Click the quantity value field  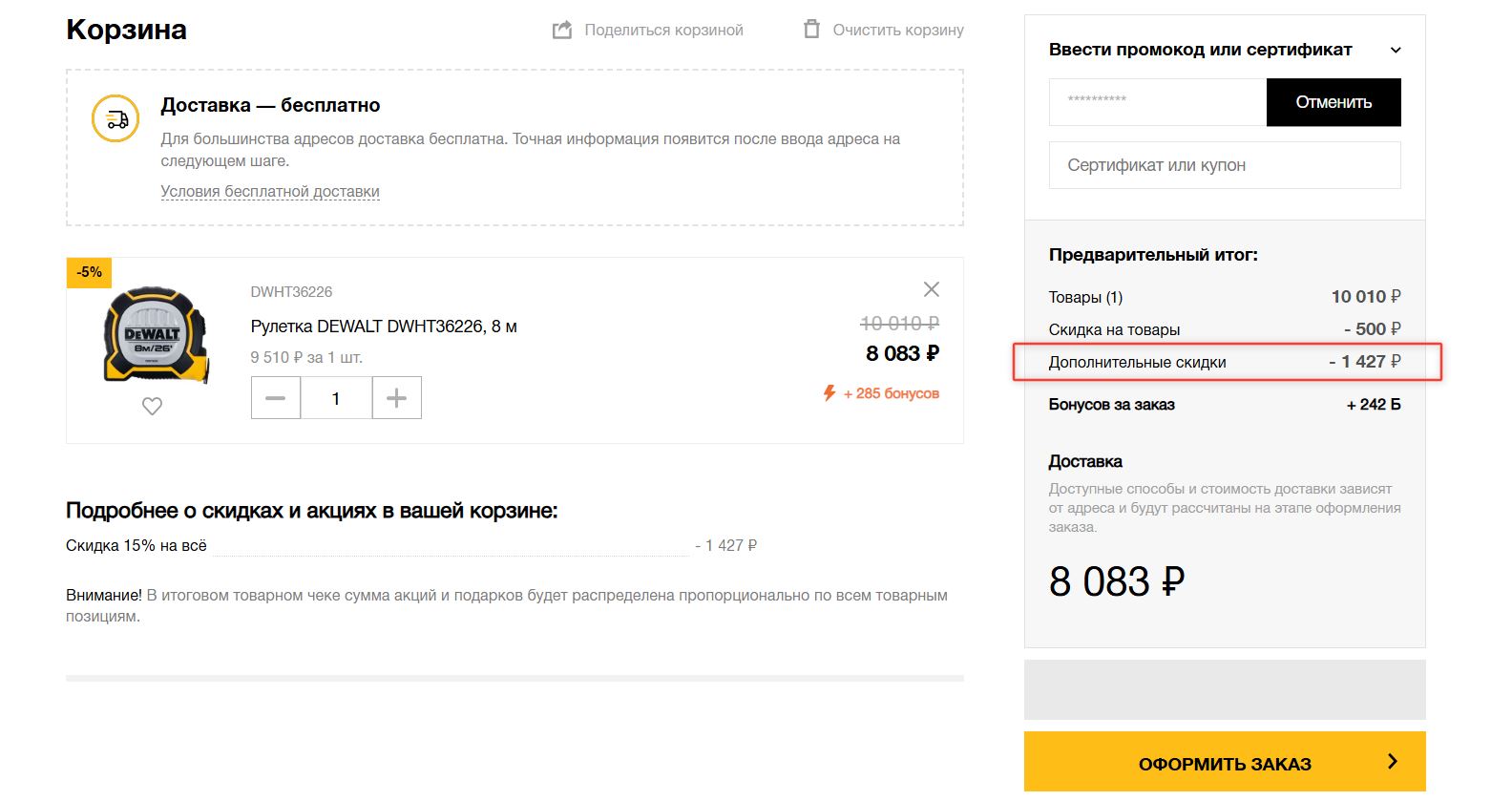[336, 398]
